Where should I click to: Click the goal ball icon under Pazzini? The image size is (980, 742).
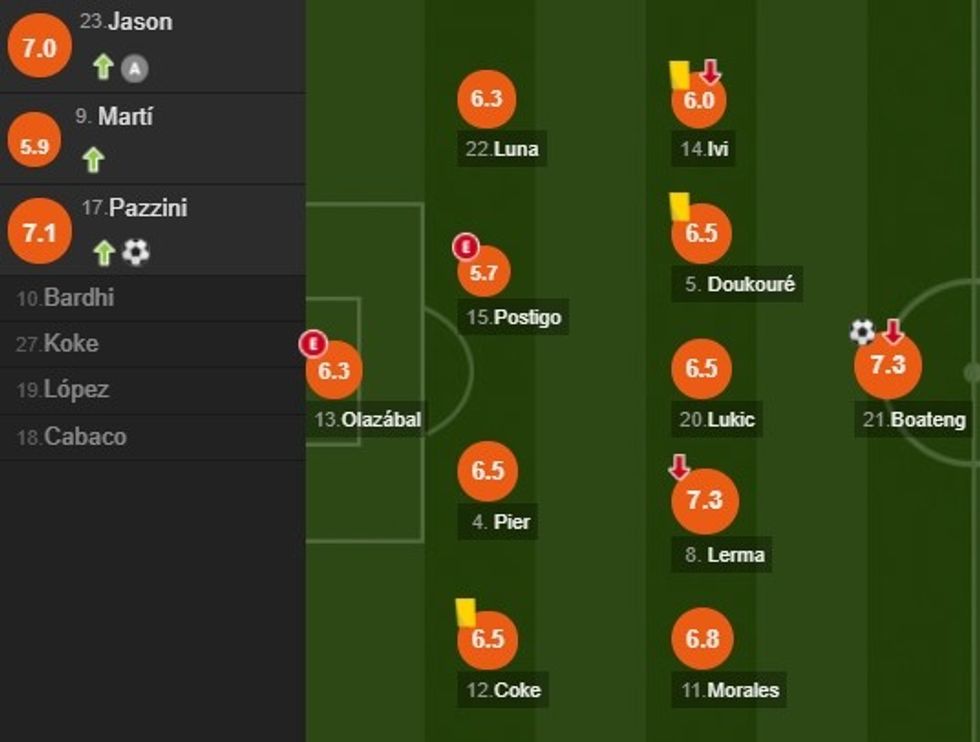[x=135, y=252]
